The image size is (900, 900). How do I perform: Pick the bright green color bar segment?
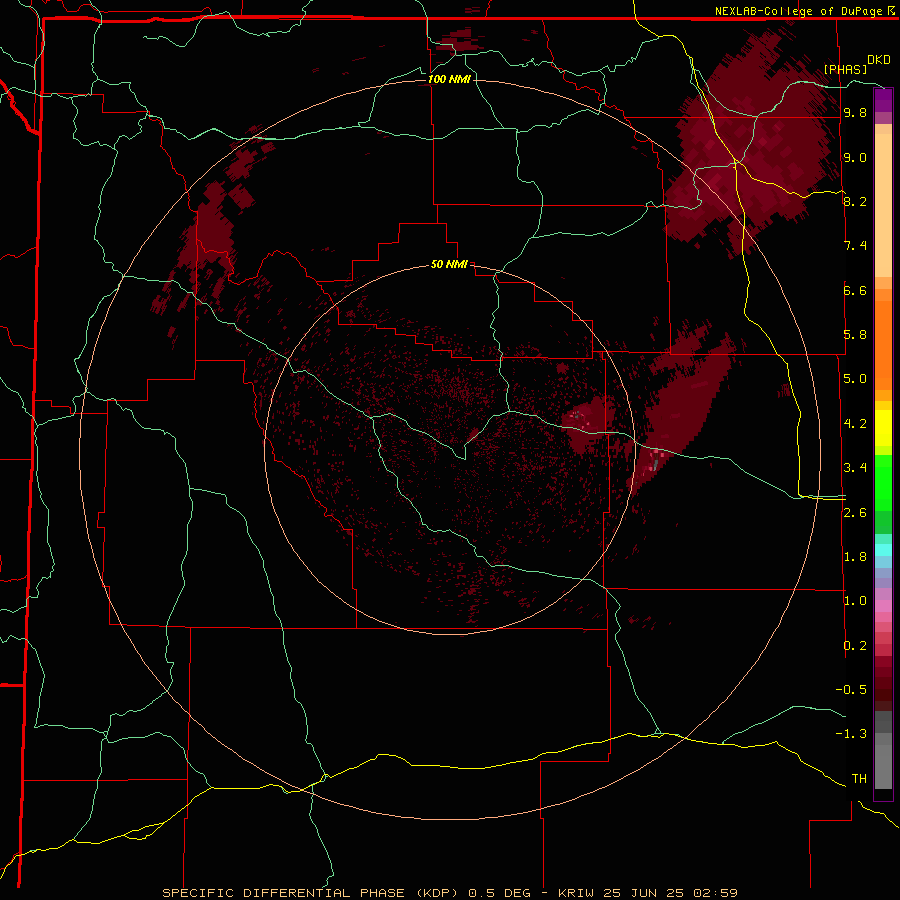coord(883,483)
